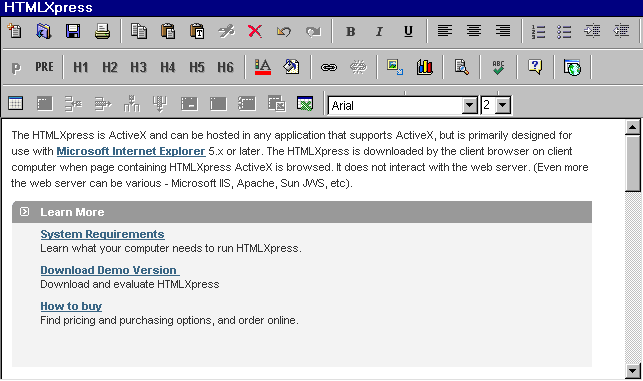Redo the last undone action
The height and width of the screenshot is (381, 643).
[x=313, y=31]
